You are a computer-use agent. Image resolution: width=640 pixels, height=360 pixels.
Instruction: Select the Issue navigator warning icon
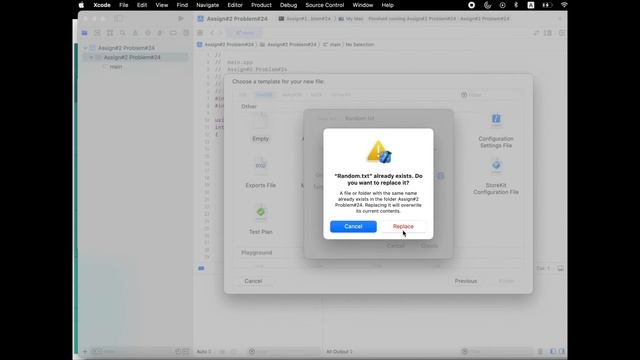[135, 33]
